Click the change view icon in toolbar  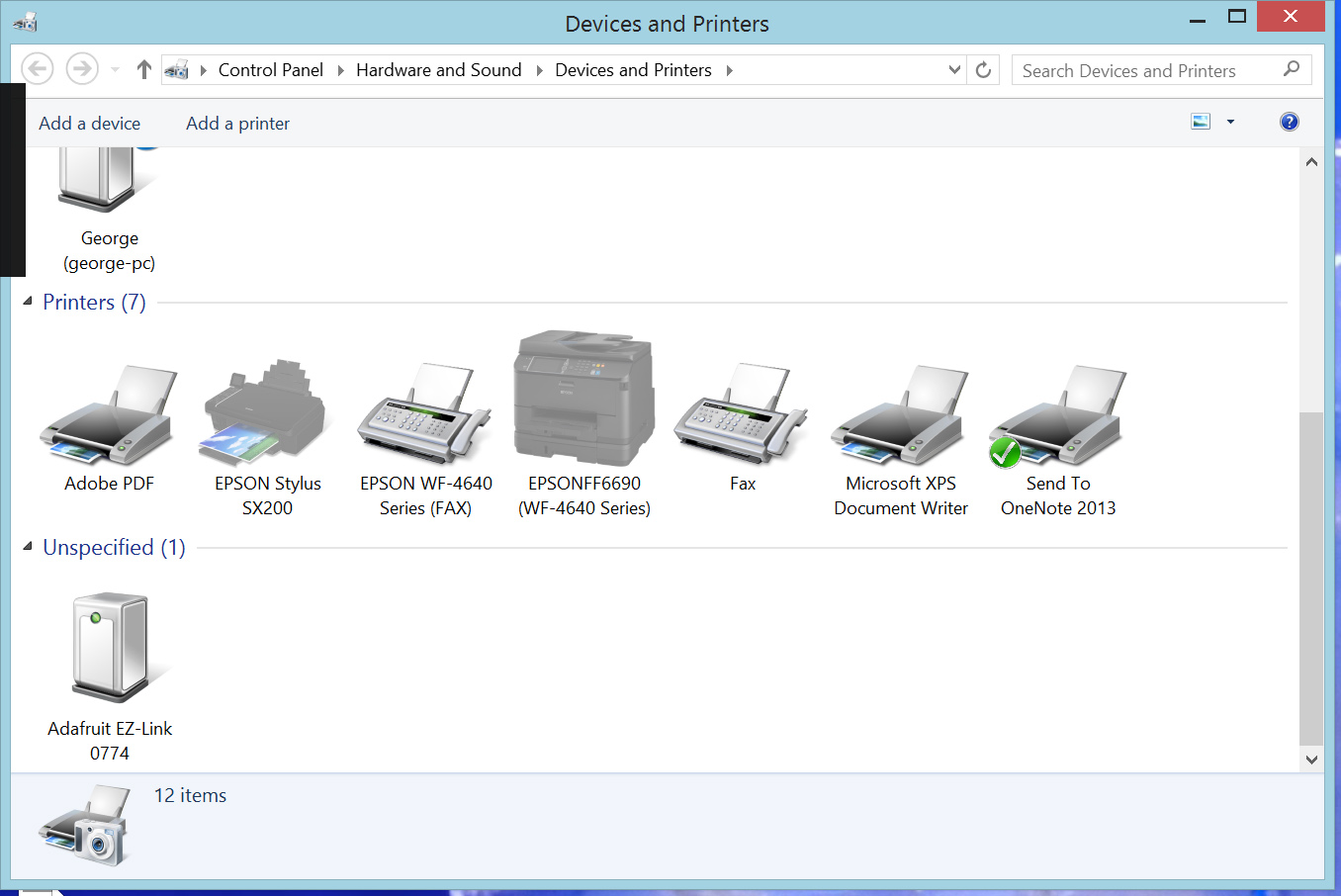pyautogui.click(x=1201, y=122)
